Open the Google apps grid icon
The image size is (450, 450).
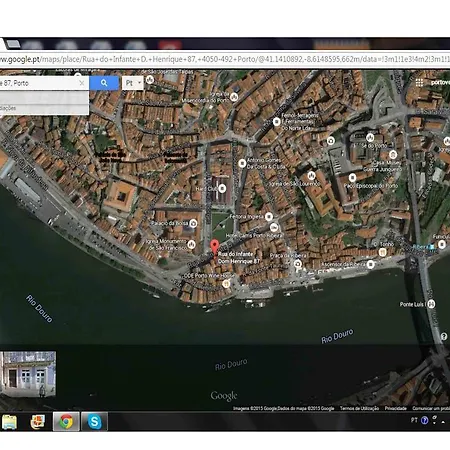419,83
